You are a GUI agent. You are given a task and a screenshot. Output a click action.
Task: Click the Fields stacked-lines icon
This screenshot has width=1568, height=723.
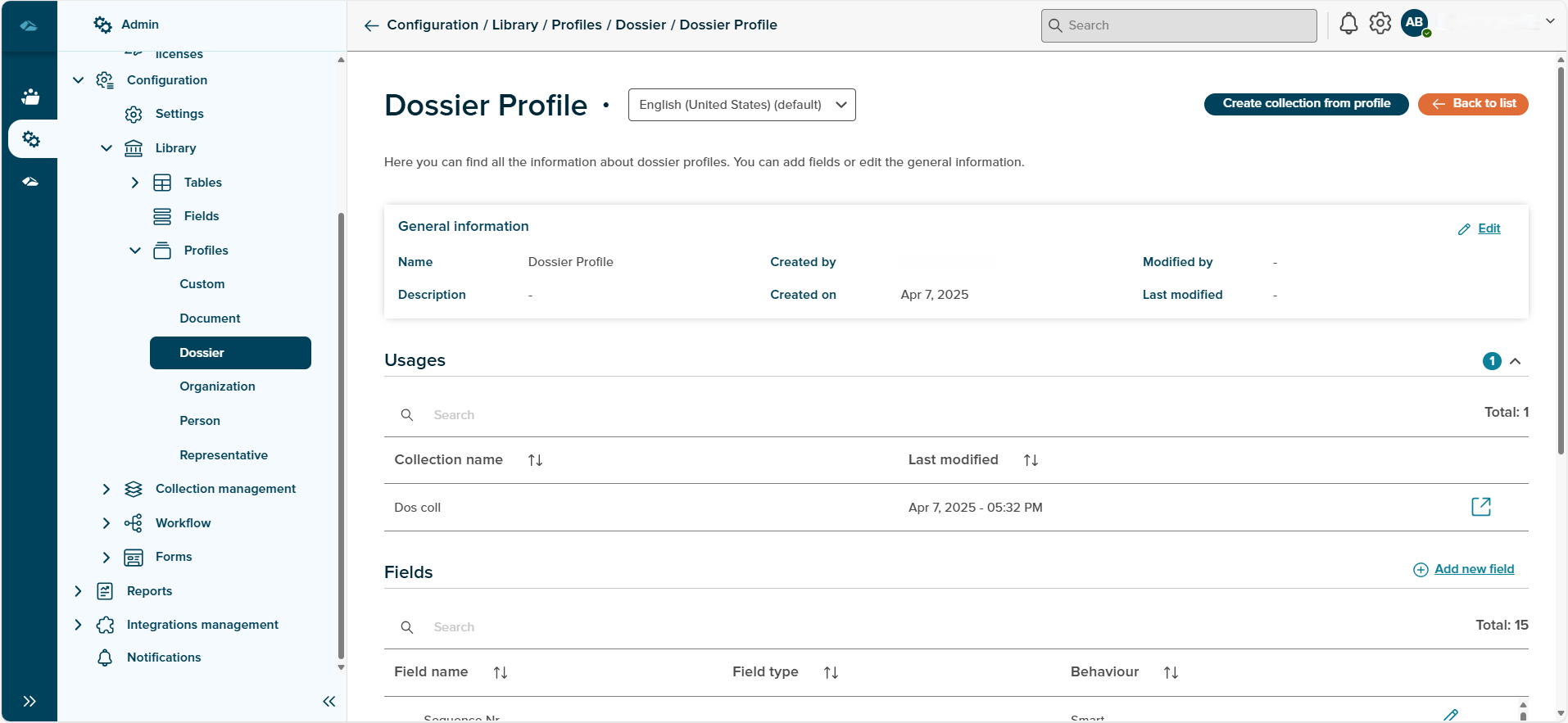point(162,216)
